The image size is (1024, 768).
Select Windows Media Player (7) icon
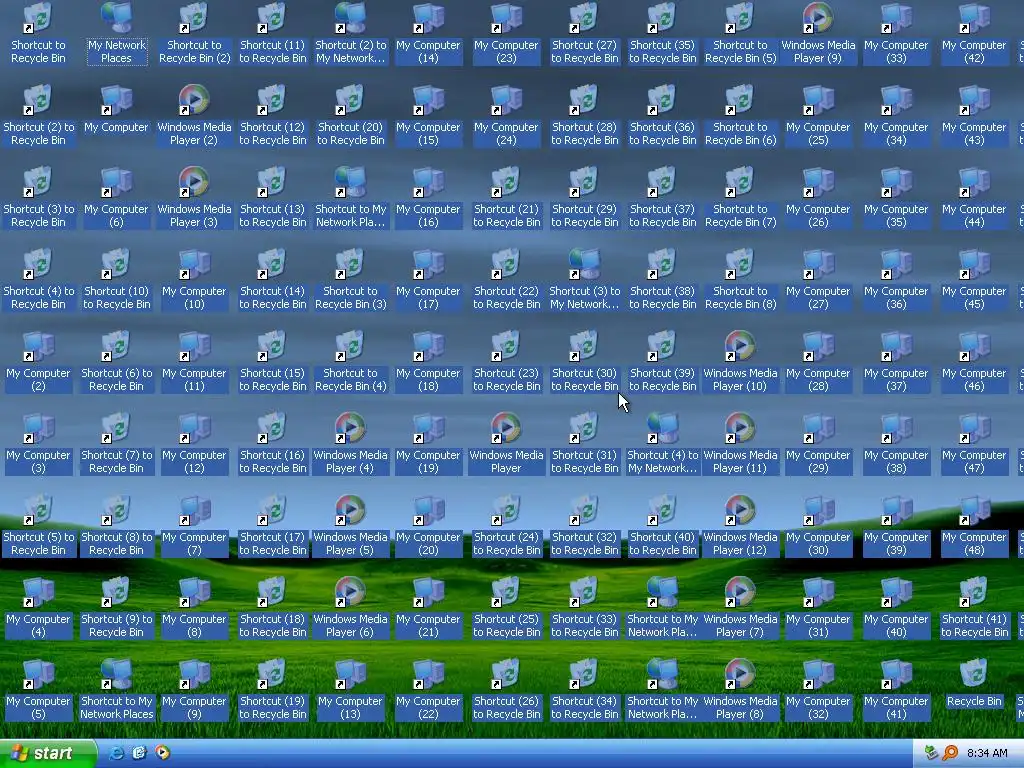point(740,607)
